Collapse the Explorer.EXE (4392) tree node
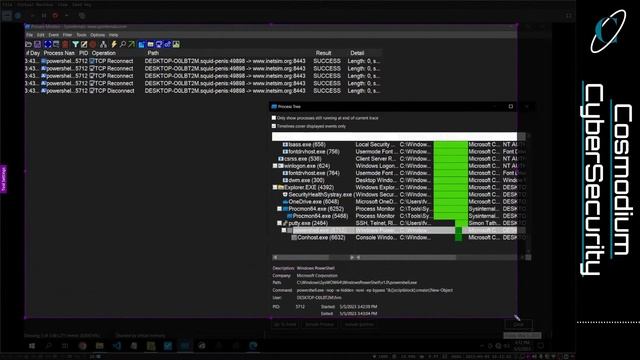Screen dimensions: 640x360 tap(275, 187)
